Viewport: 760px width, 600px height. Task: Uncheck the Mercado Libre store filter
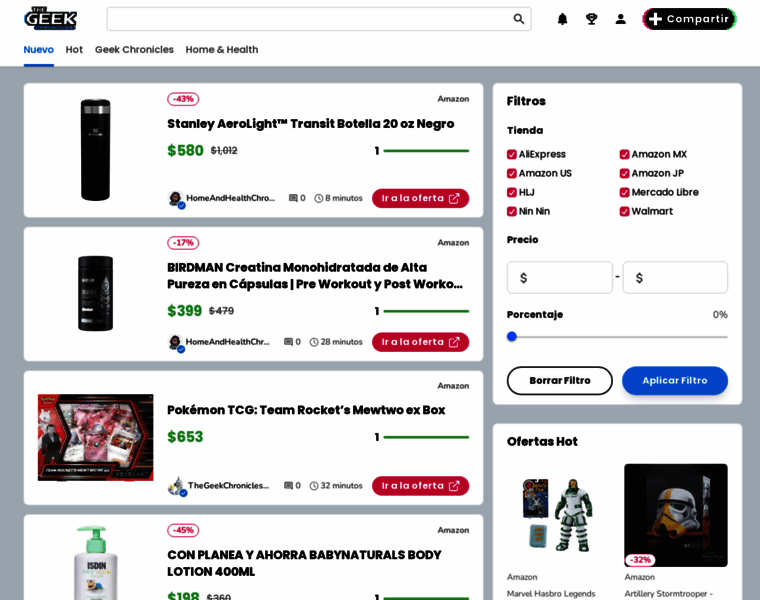(624, 192)
